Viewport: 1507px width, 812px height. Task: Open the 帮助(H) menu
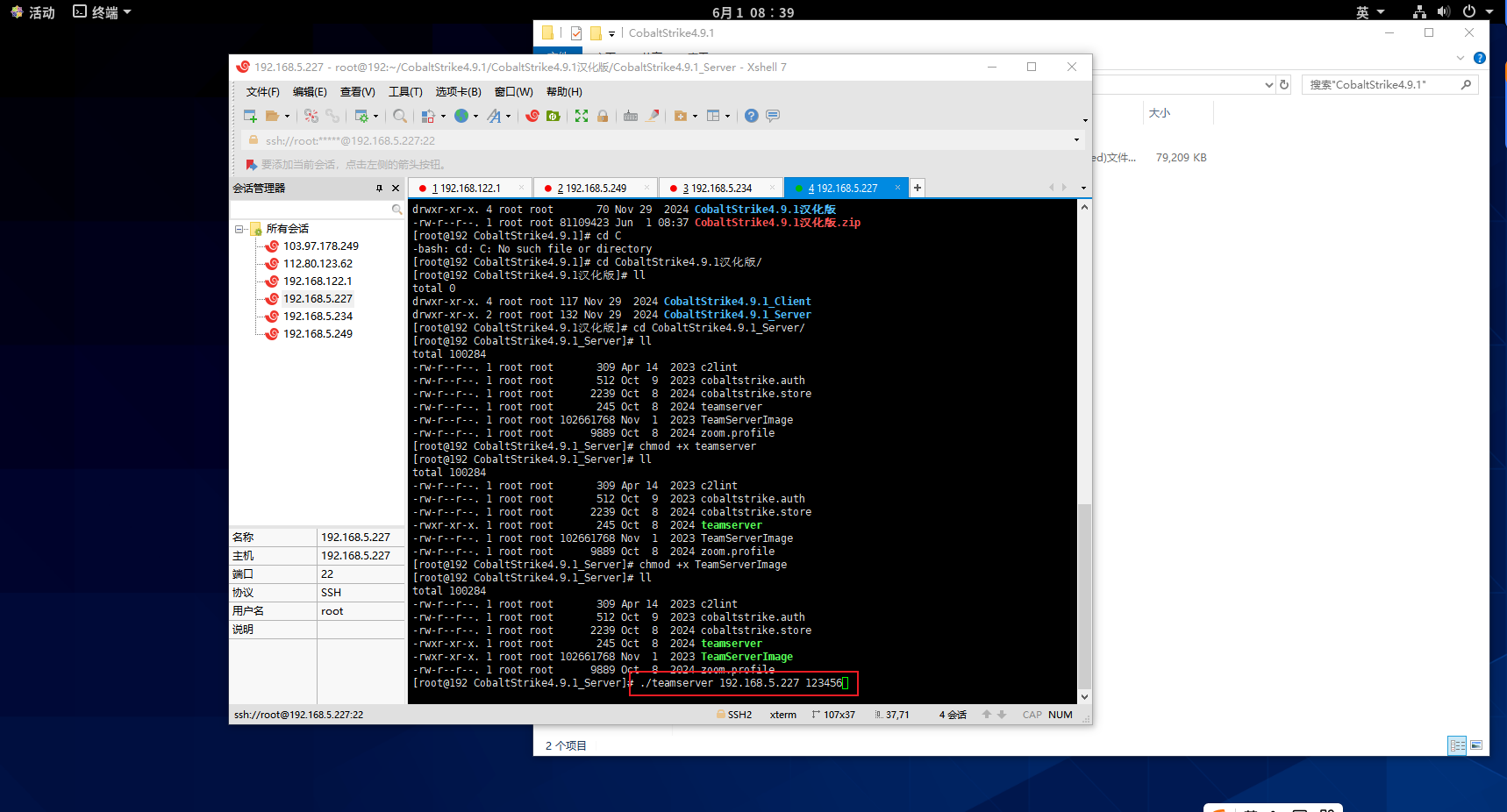click(564, 92)
